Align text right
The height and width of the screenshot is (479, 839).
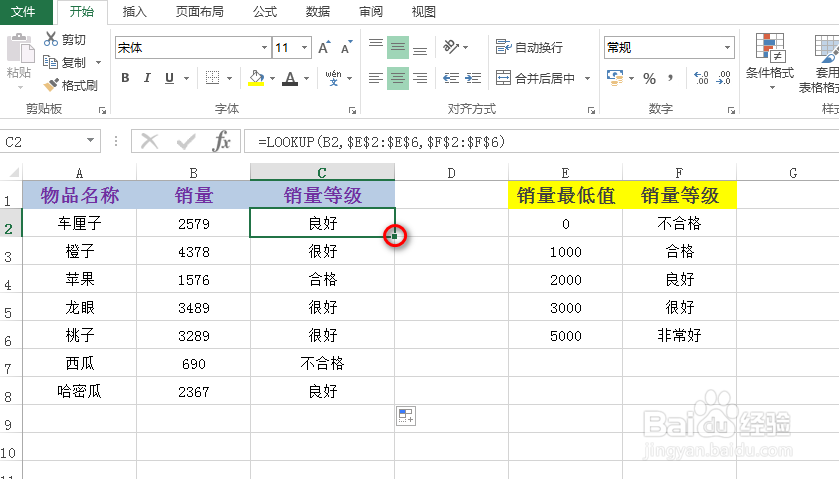[420, 78]
